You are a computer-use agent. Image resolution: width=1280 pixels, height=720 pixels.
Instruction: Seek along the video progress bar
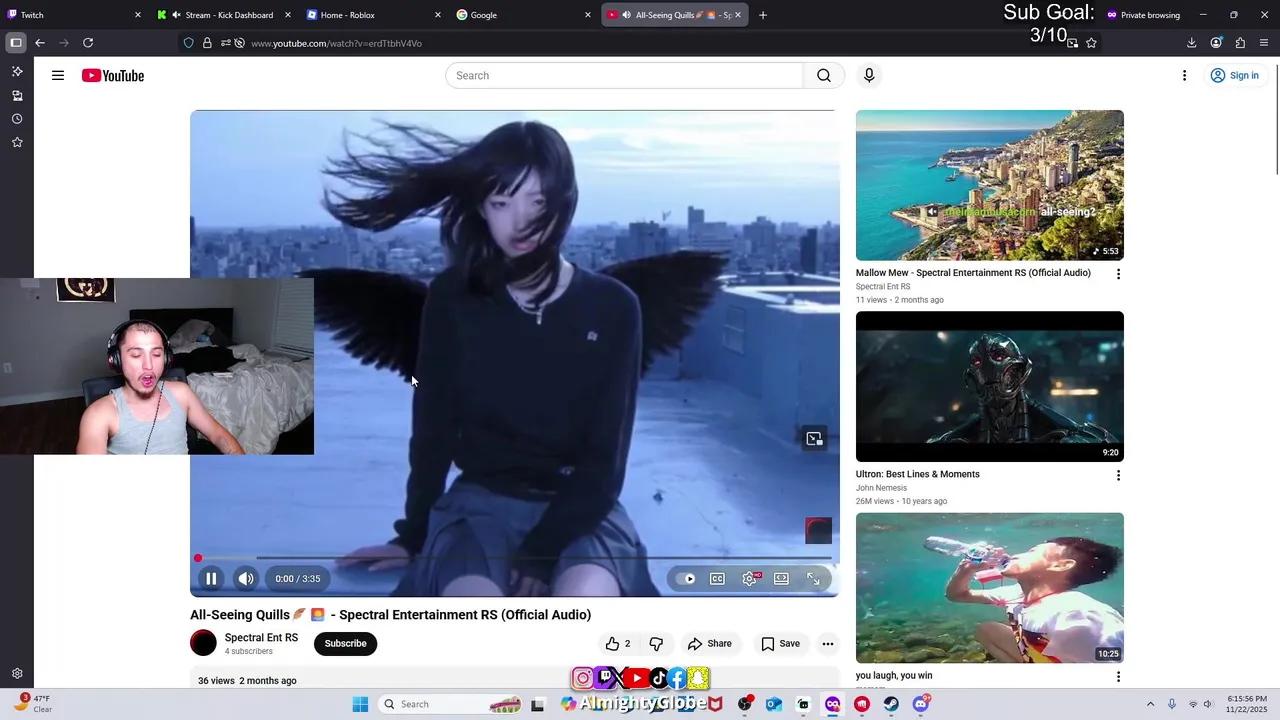[515, 558]
